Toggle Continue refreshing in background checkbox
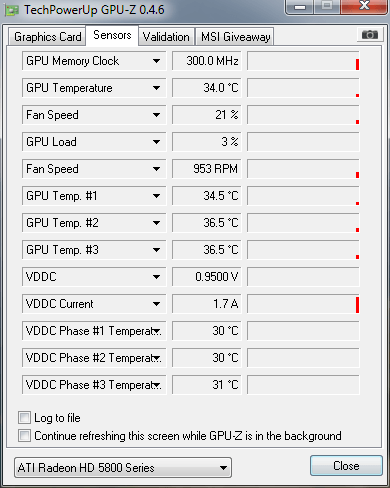The width and height of the screenshot is (390, 488). 24,435
